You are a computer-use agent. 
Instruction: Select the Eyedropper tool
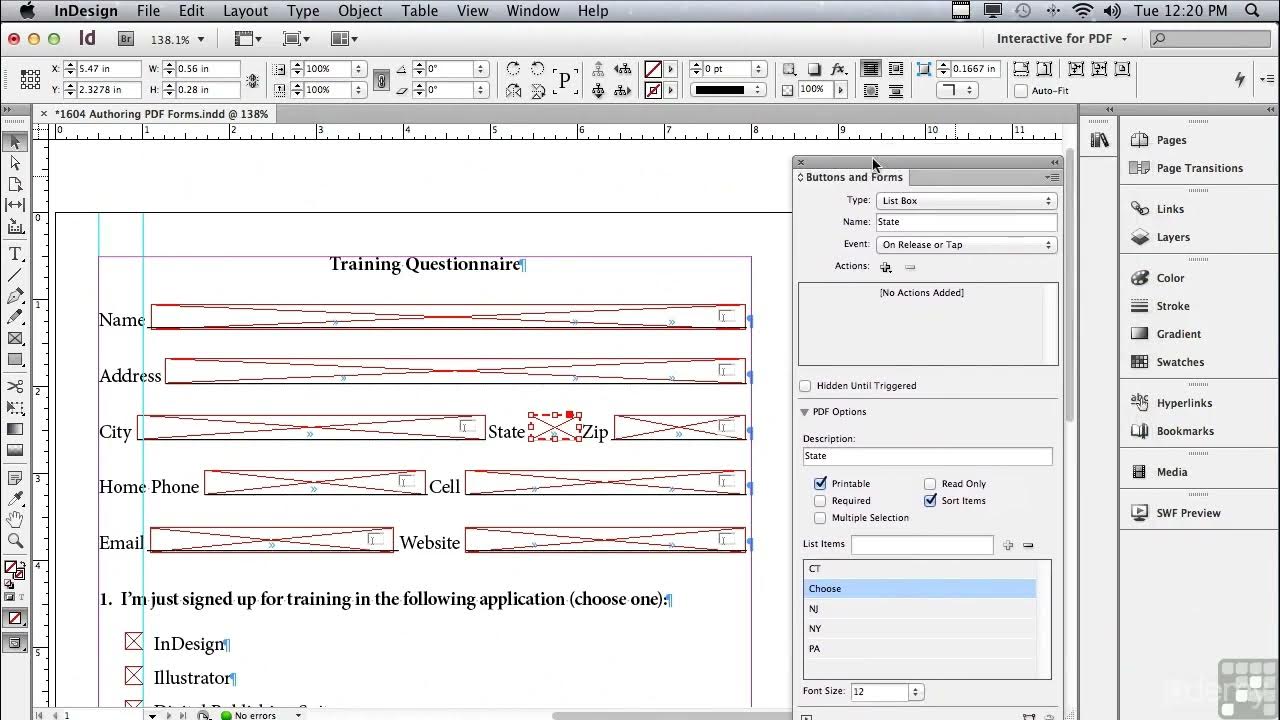pyautogui.click(x=15, y=498)
